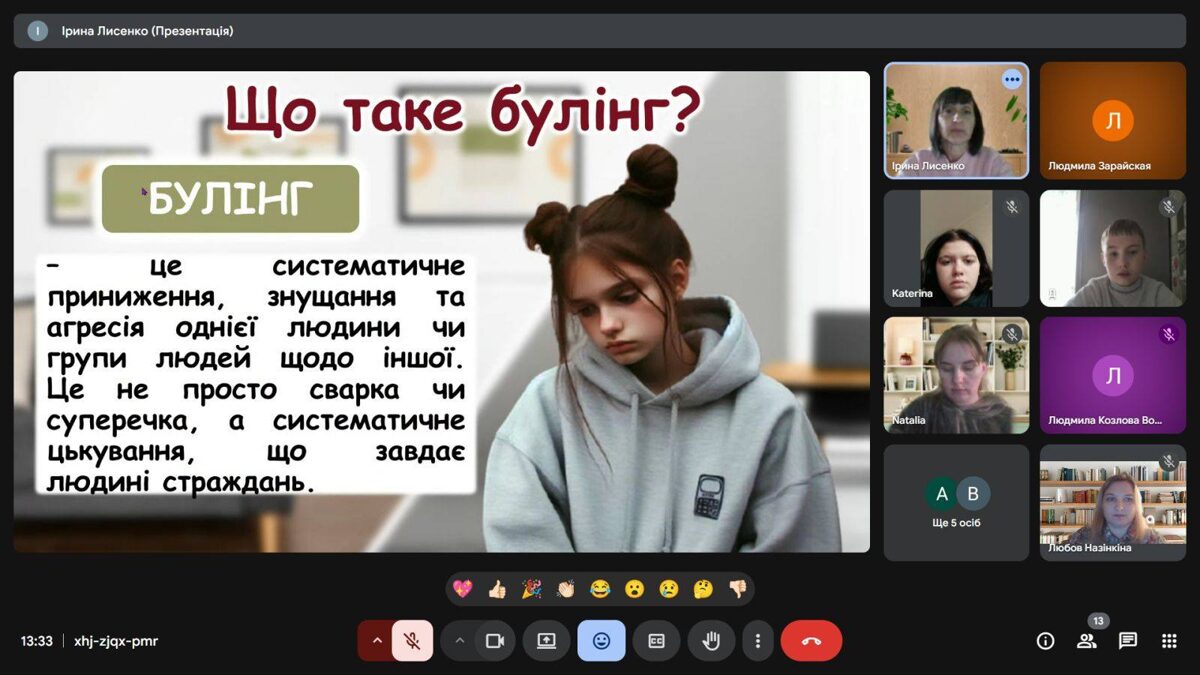Open options on Ірина Лисенко's video tile

[1012, 79]
